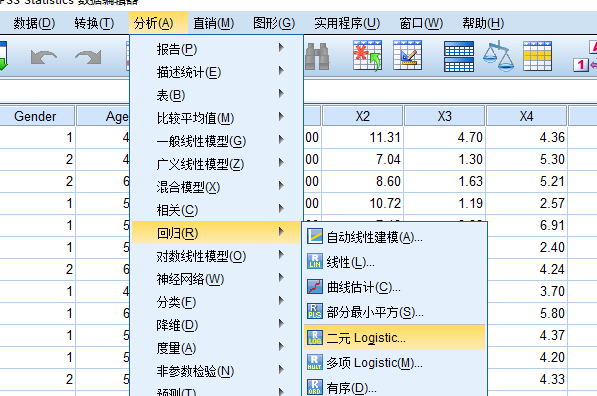Image resolution: width=597 pixels, height=396 pixels.
Task: Expand the 报告(P) submenu
Action: click(216, 49)
